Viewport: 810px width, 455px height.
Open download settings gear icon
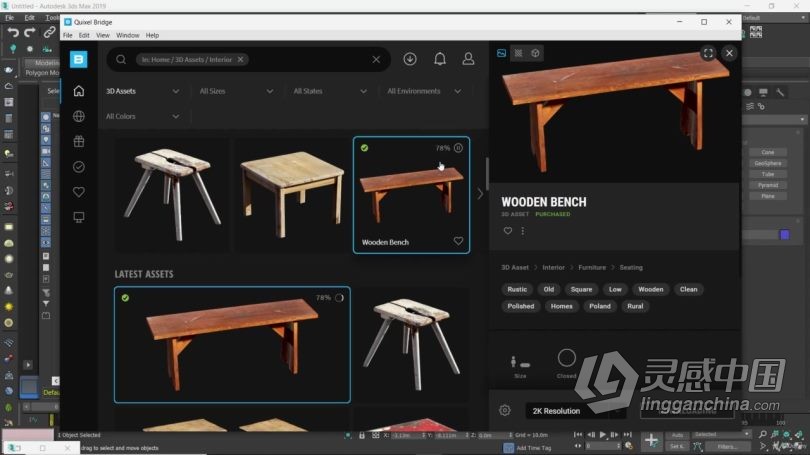pos(505,411)
